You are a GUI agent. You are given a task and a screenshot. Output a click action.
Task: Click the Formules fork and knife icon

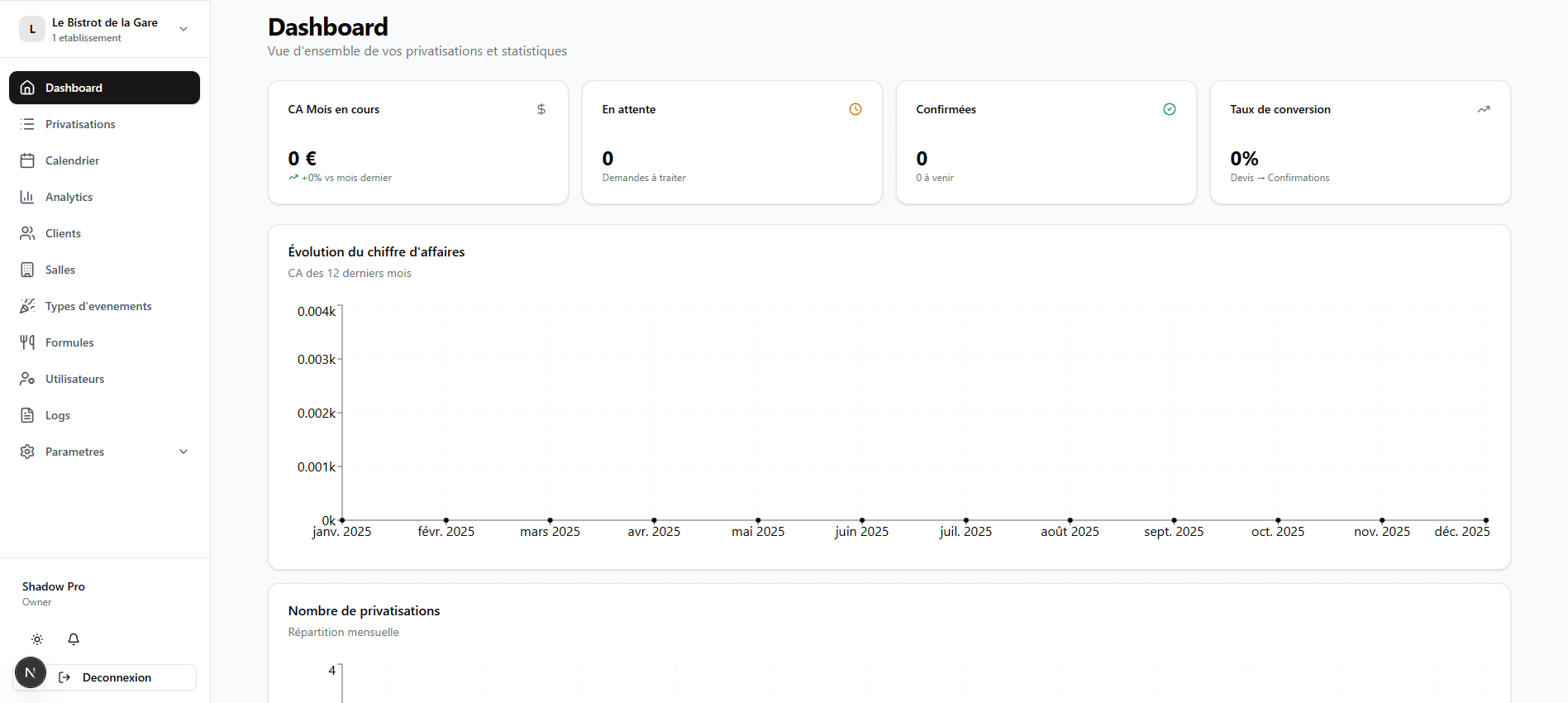27,342
